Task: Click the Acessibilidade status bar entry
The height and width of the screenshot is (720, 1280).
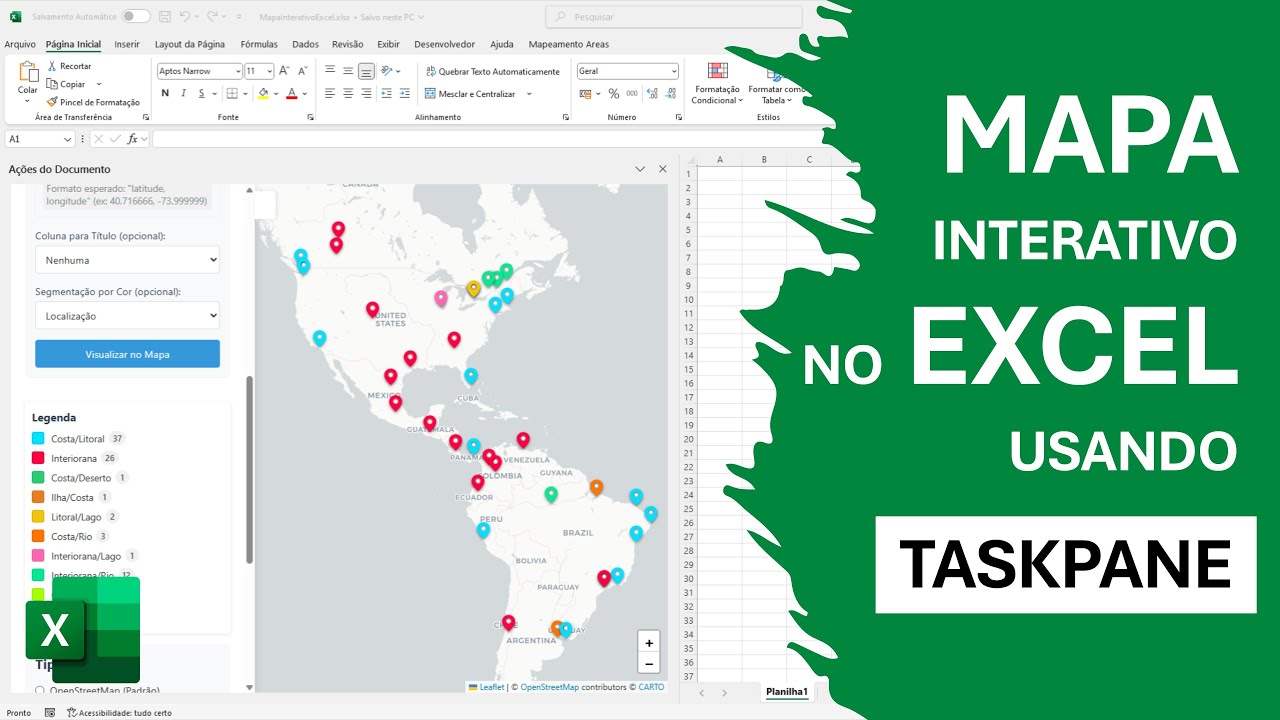Action: 119,713
